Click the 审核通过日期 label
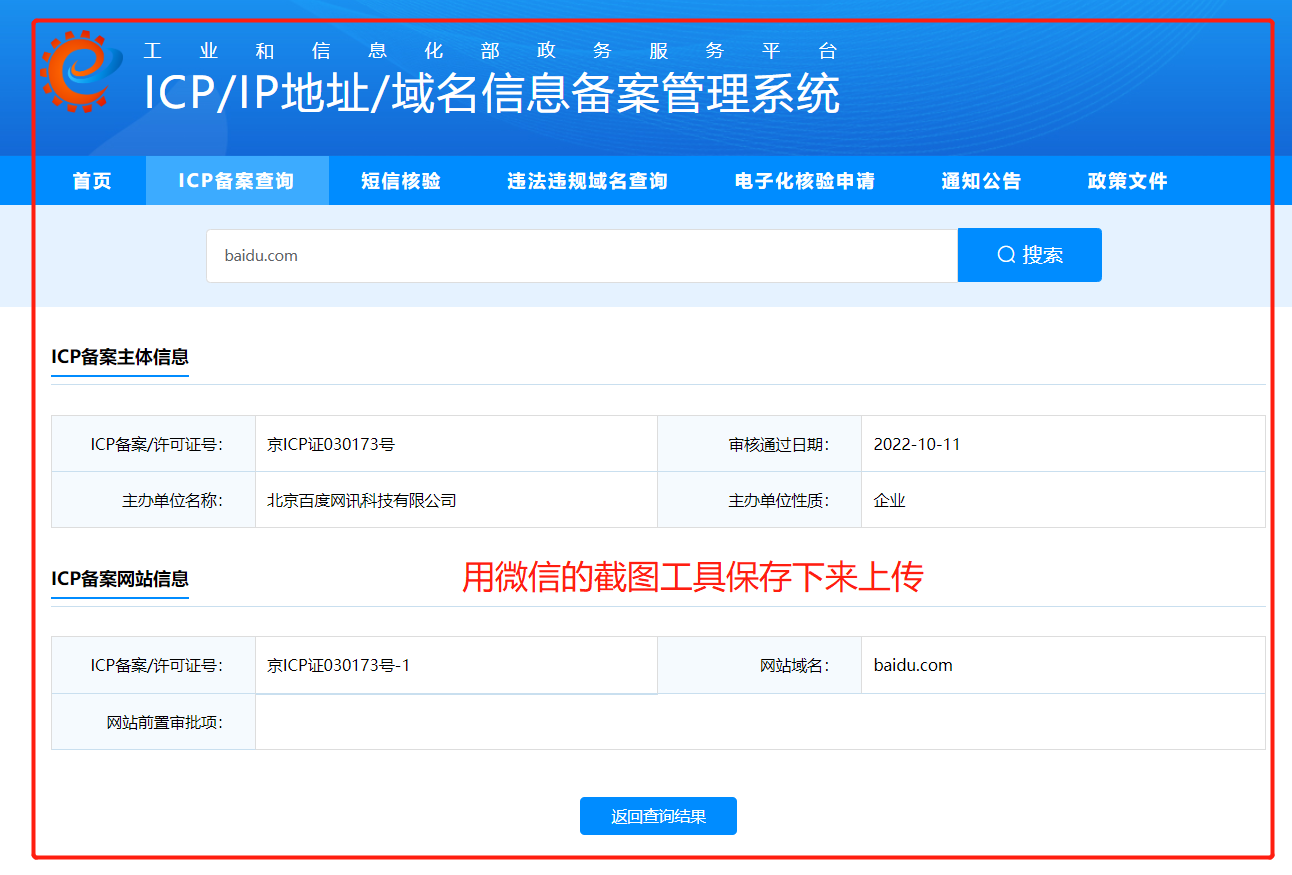1292x875 pixels. point(779,444)
